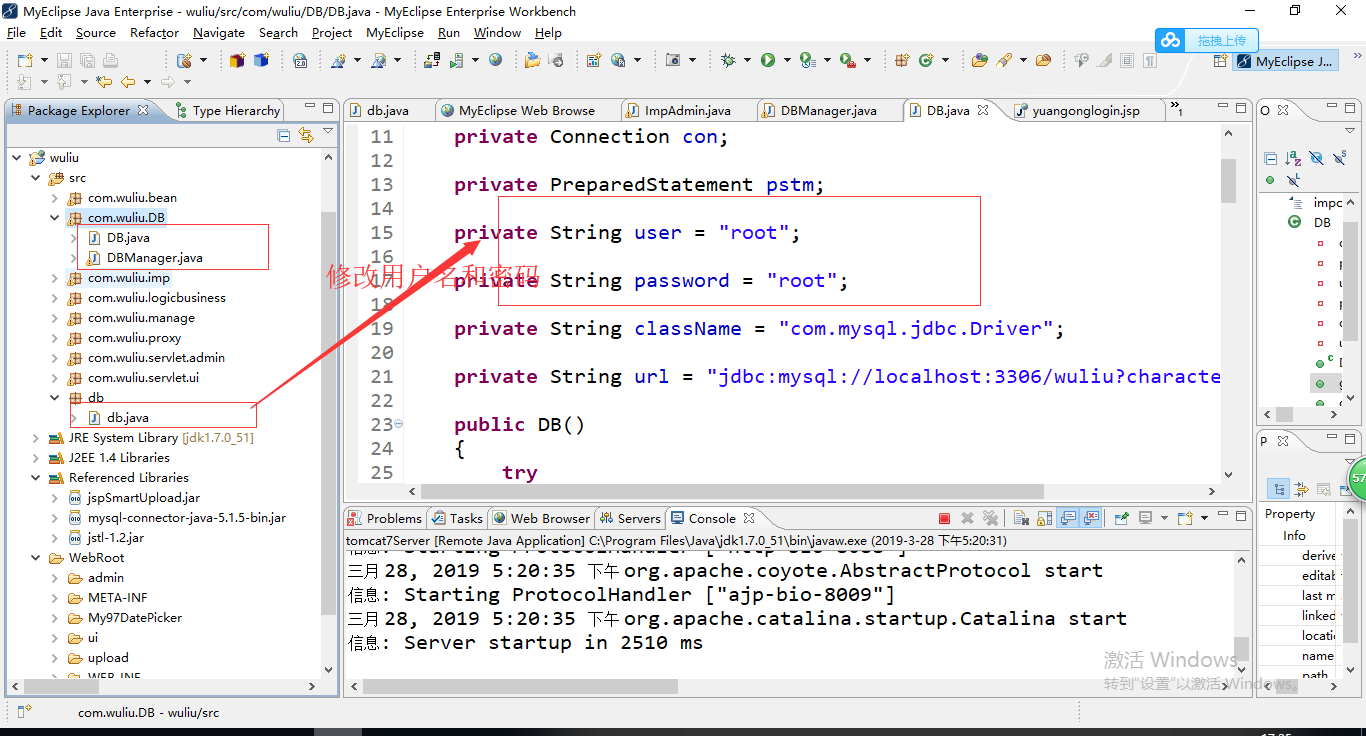Click the Last Edit Location arrow icon
Image resolution: width=1366 pixels, height=736 pixels.
pyautogui.click(x=104, y=82)
